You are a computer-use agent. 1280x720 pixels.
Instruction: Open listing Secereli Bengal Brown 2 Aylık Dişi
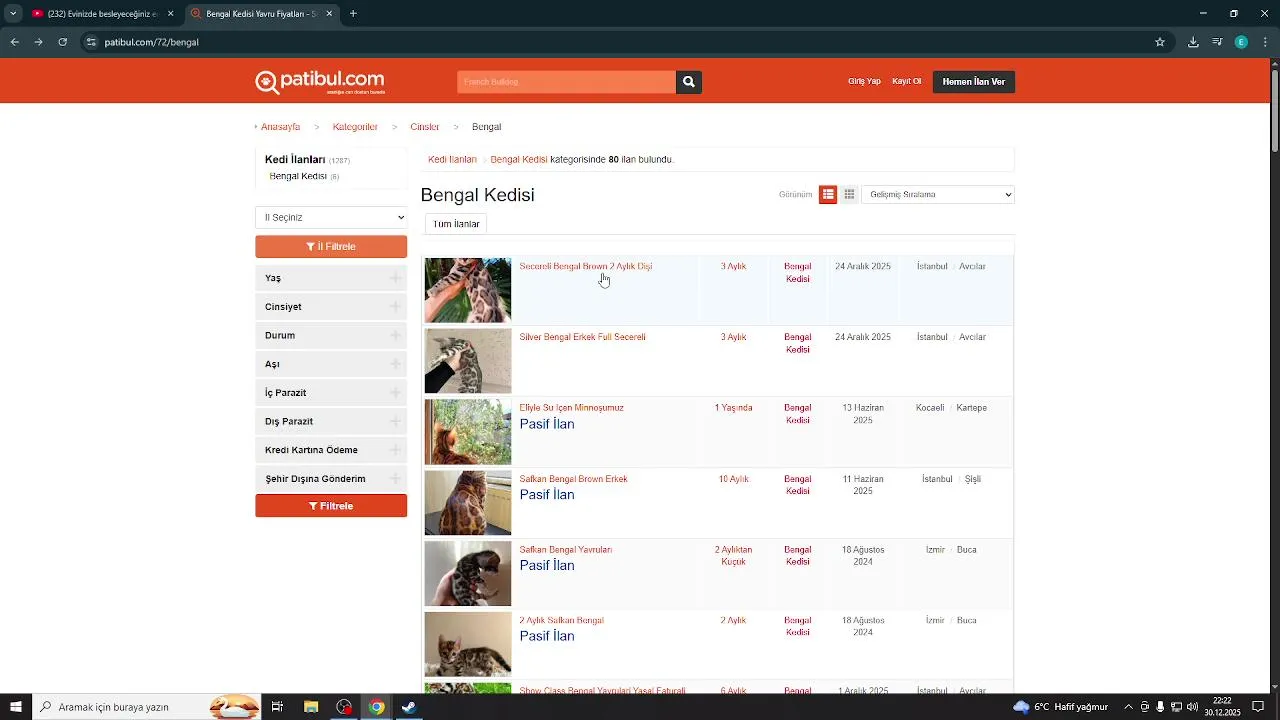tap(585, 267)
